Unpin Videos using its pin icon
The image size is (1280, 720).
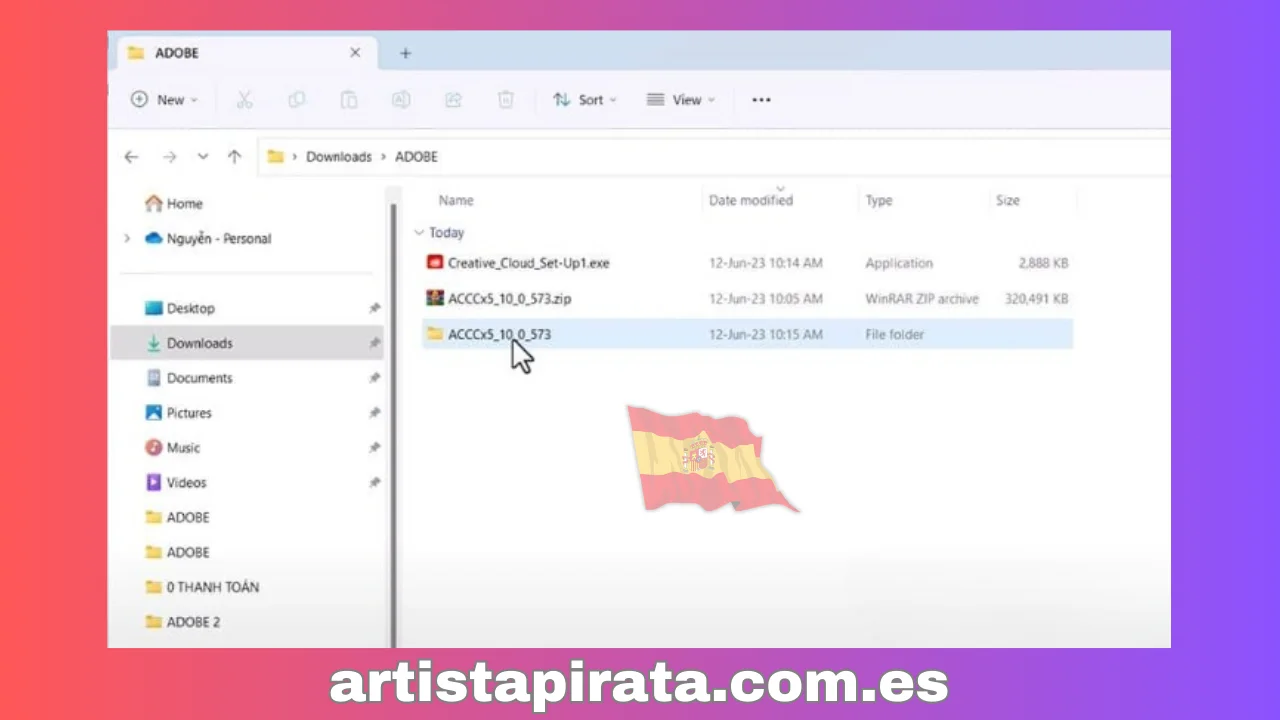[x=374, y=483]
